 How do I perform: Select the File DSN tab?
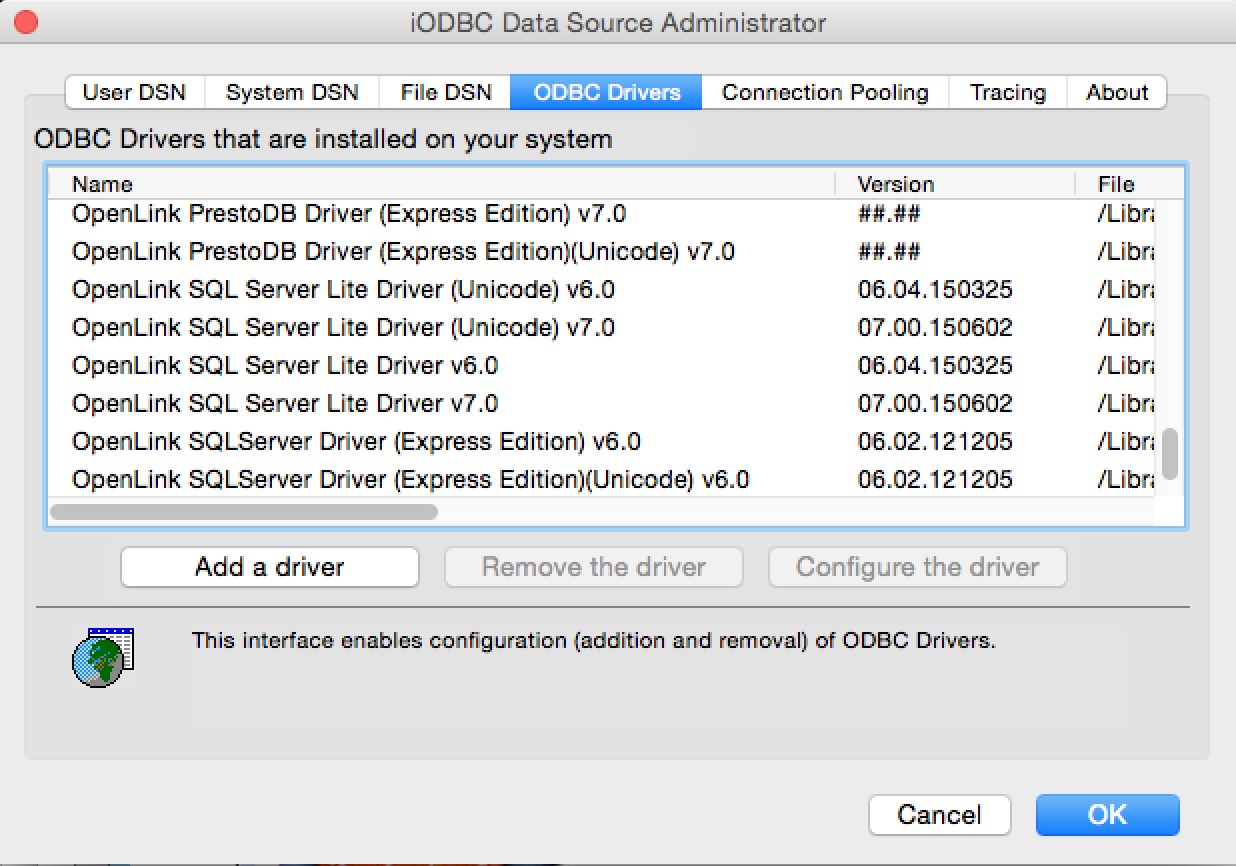pos(445,93)
